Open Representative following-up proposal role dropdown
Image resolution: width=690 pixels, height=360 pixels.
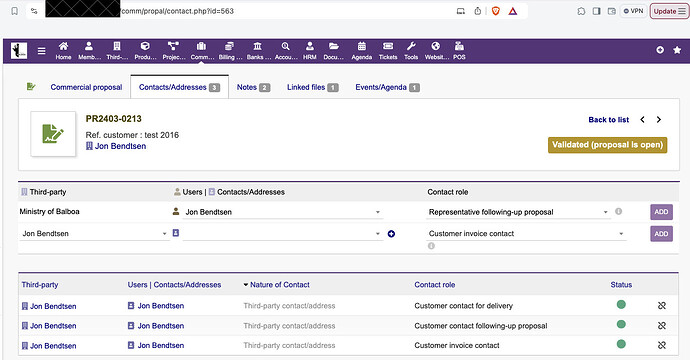pos(518,212)
